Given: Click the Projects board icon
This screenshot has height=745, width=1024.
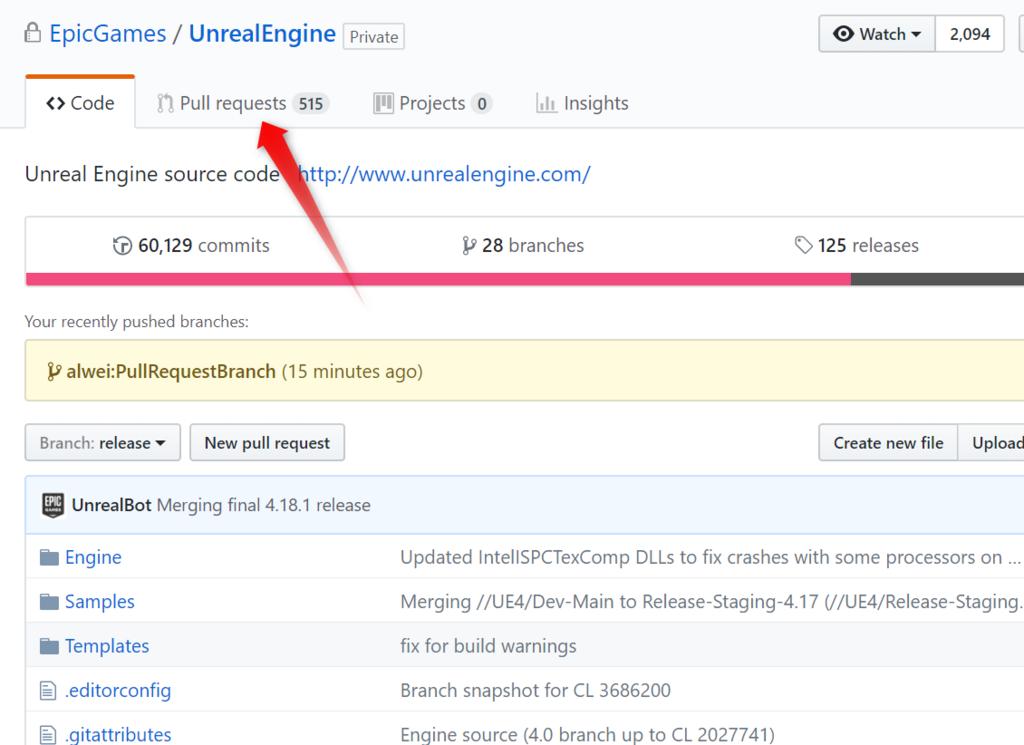Looking at the screenshot, I should (383, 103).
